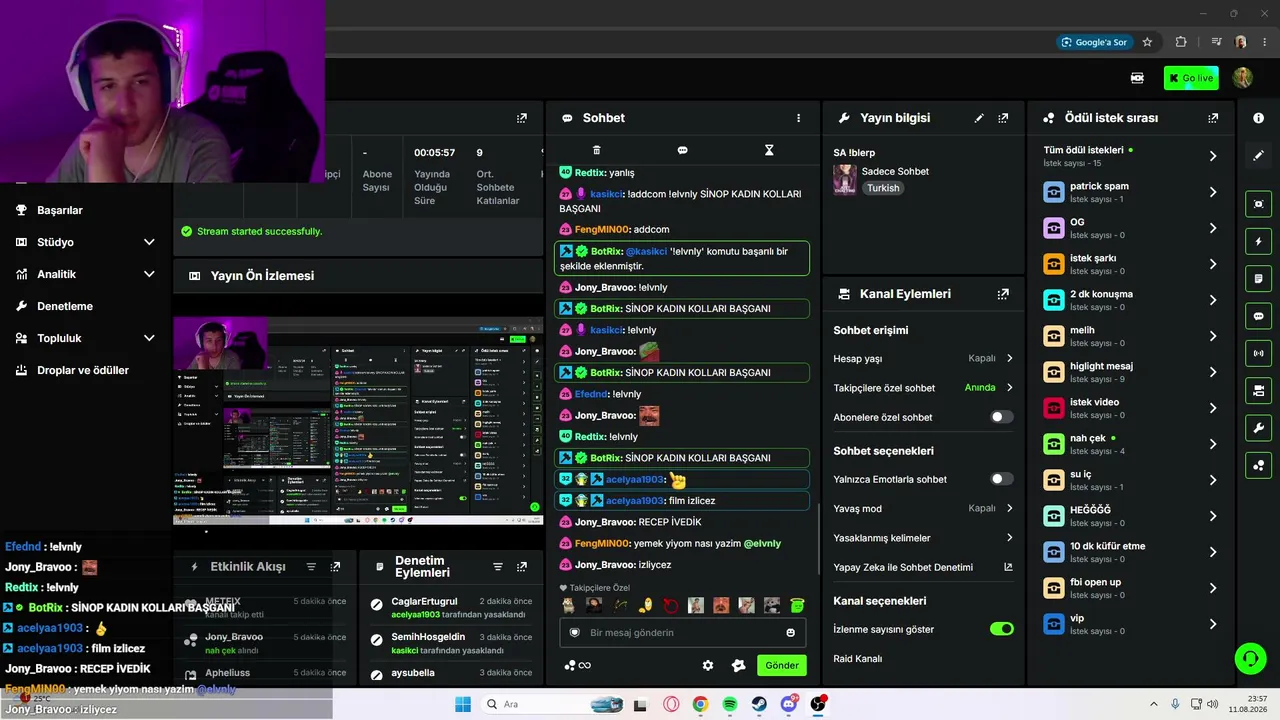
Task: Click the camera icon in right sidebar
Action: click(x=1259, y=390)
